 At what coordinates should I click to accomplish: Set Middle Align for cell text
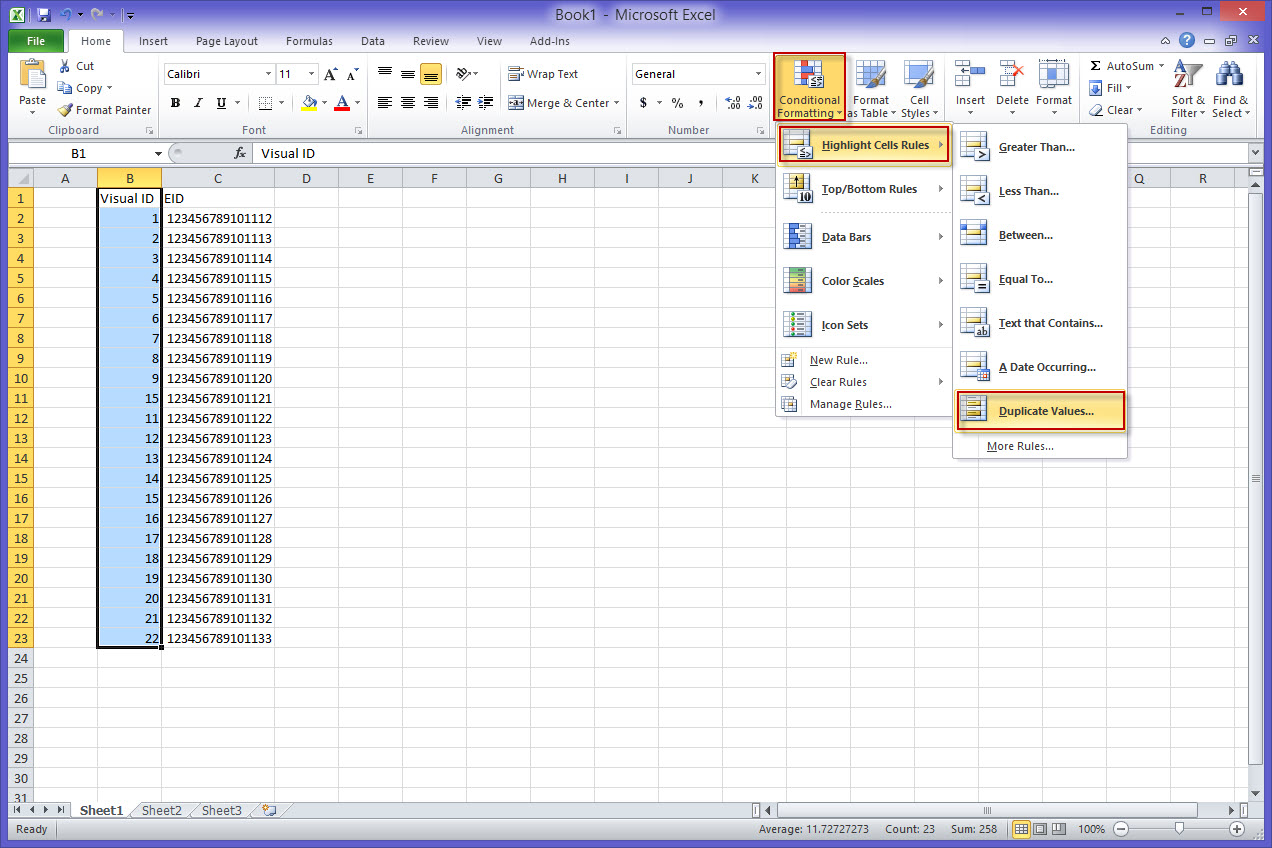click(408, 74)
